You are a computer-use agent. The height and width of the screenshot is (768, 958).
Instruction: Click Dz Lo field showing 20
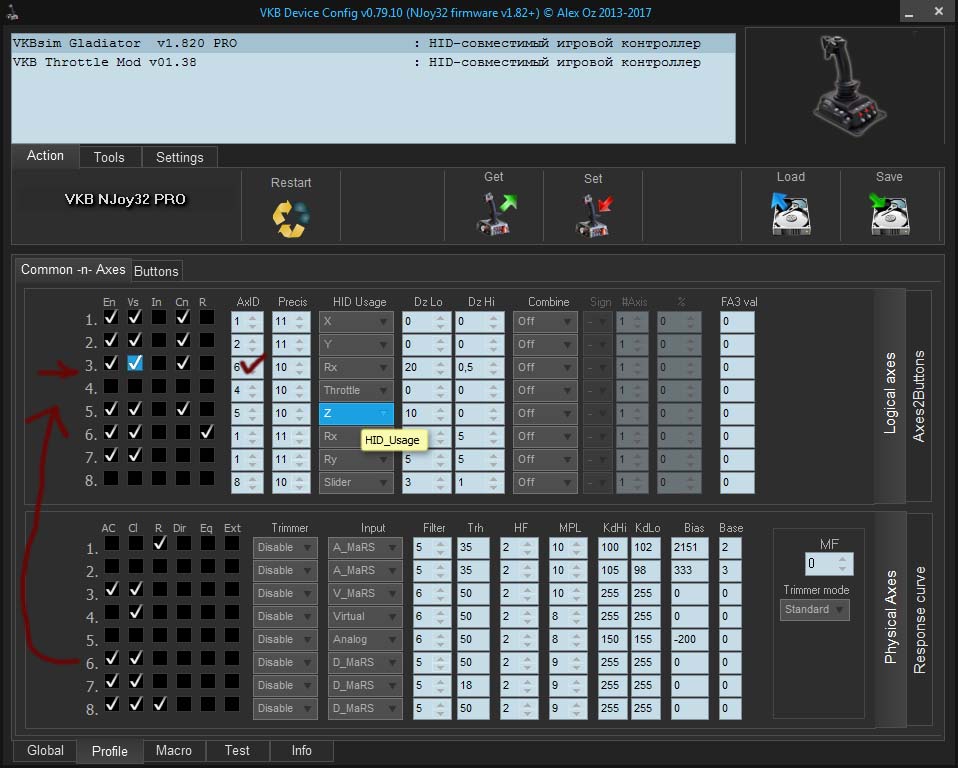coord(426,368)
